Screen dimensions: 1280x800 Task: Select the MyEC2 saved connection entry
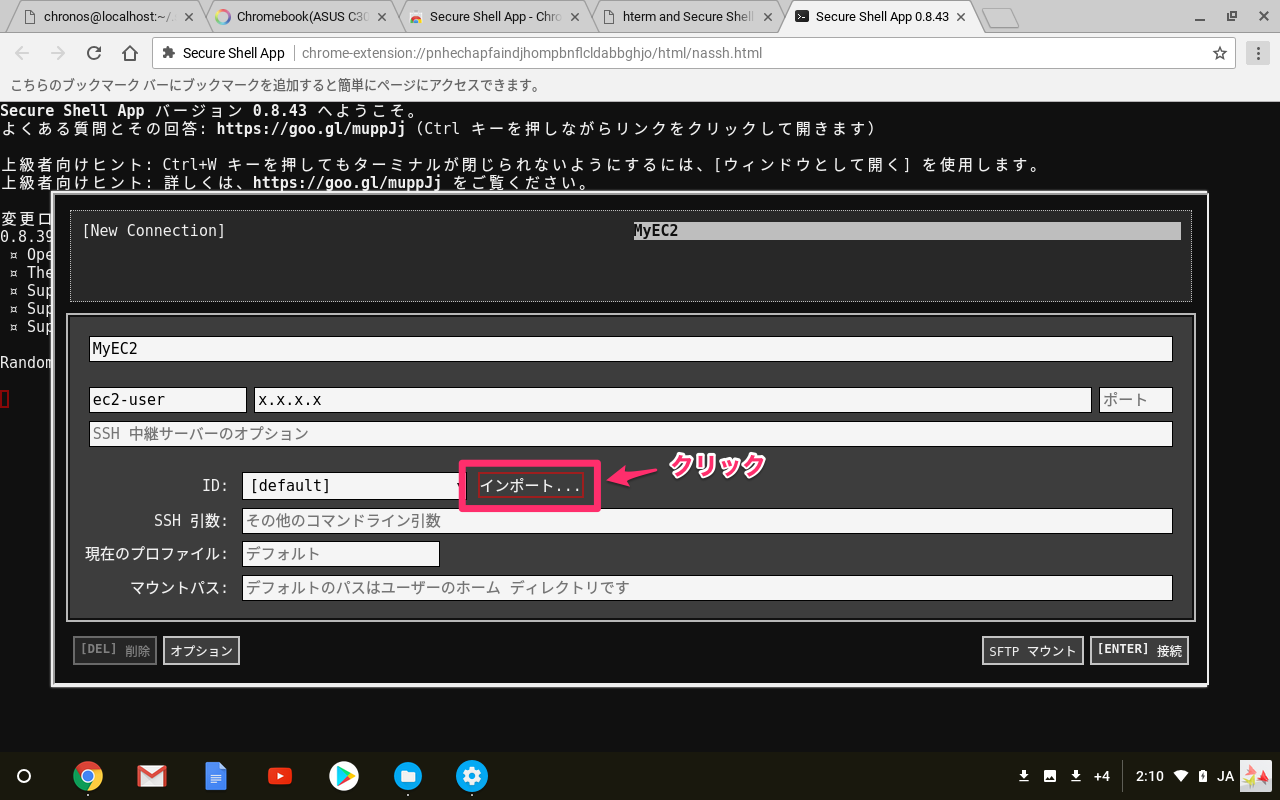coord(907,231)
